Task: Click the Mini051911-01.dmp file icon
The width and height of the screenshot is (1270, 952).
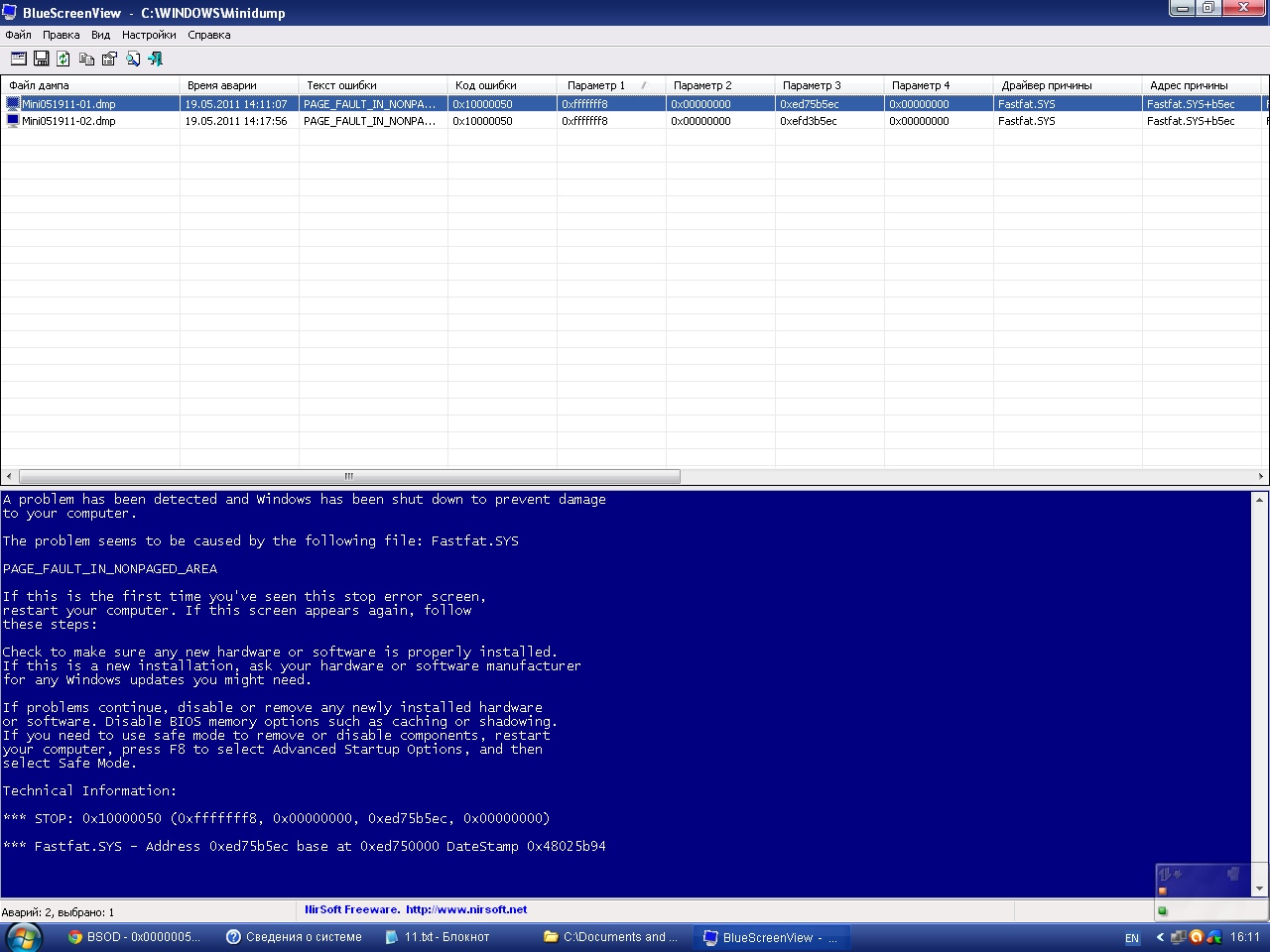Action: (x=13, y=103)
